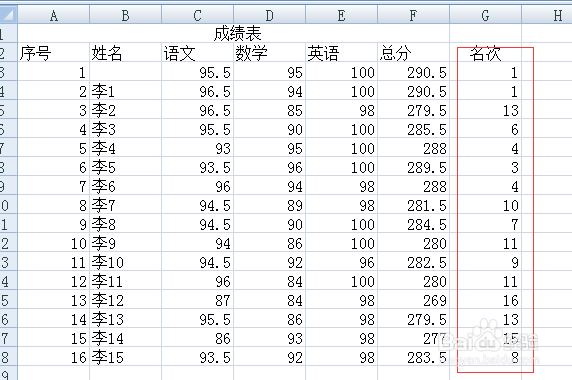572x380 pixels.
Task: Select column E header
Action: [341, 15]
